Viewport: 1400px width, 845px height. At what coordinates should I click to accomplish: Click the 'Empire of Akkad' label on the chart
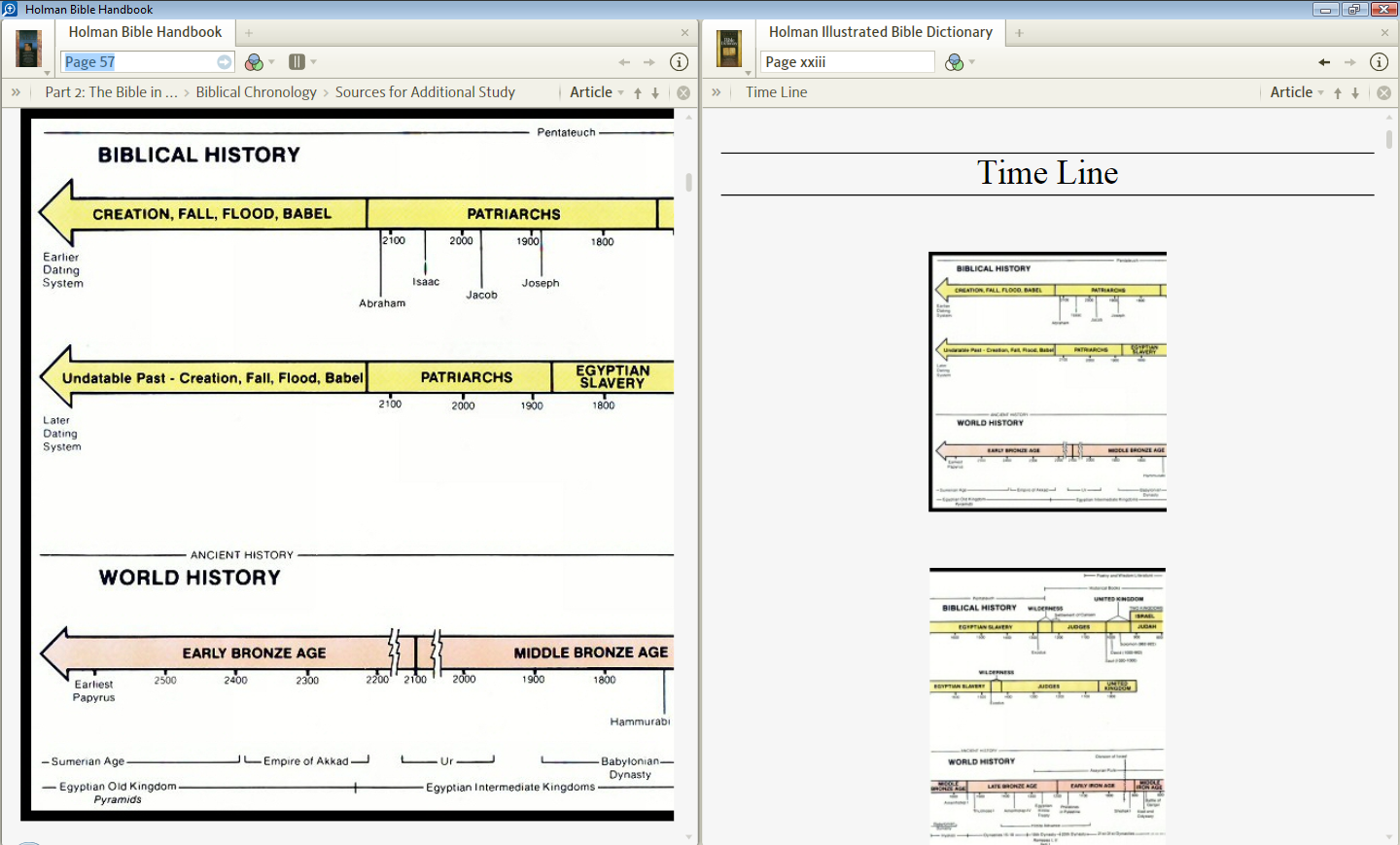[305, 761]
